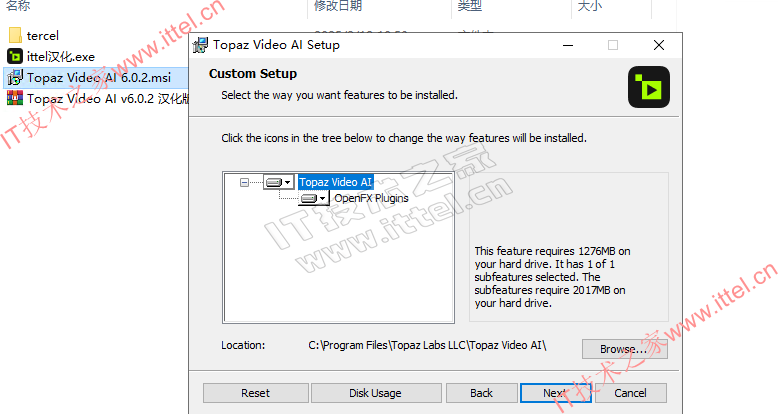
Task: Minimize the Topaz Video AI Setup window
Action: 568,45
